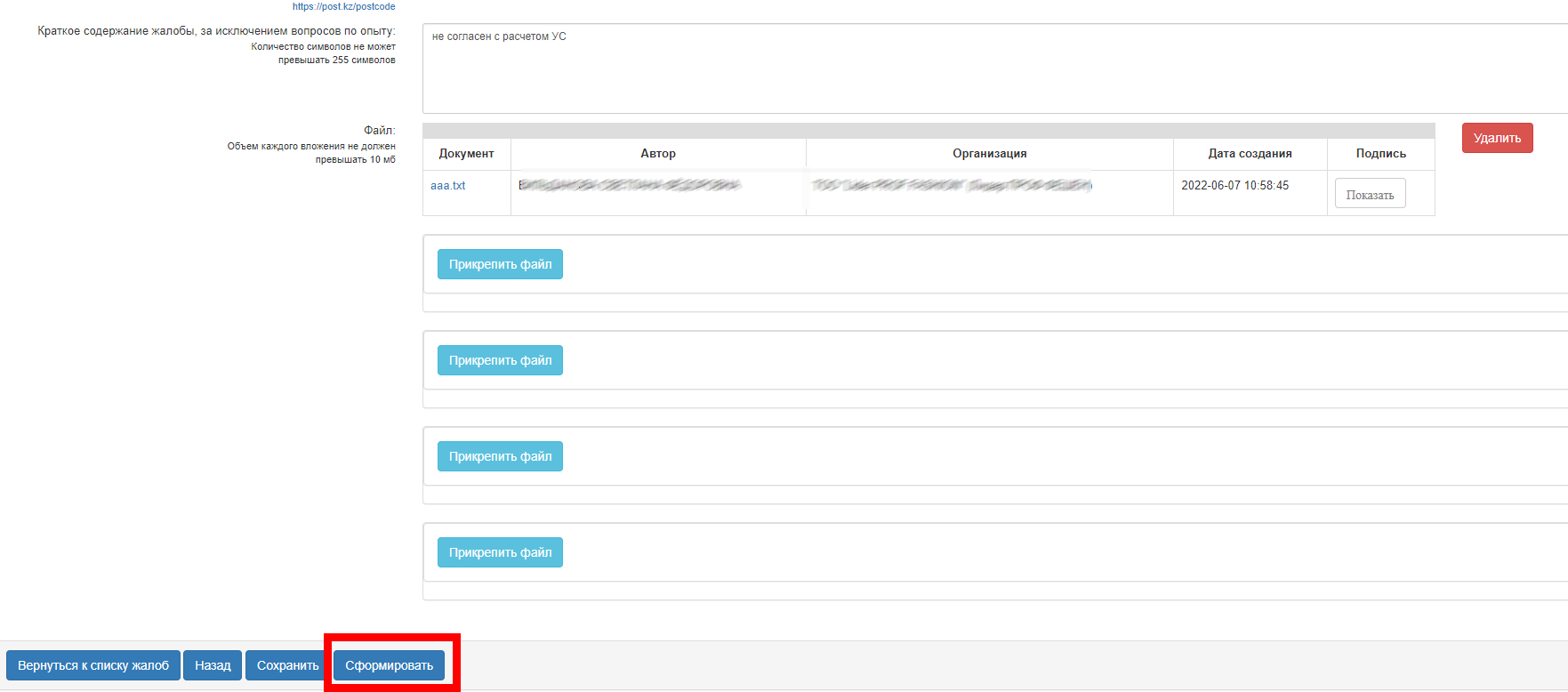Click the Документ column header

466,154
